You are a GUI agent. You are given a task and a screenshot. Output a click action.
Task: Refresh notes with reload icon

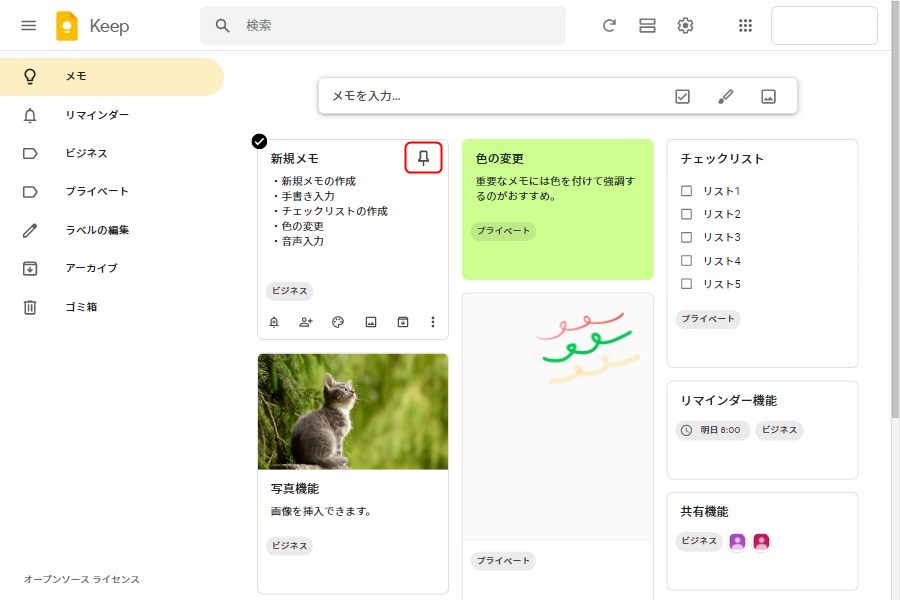[x=609, y=26]
